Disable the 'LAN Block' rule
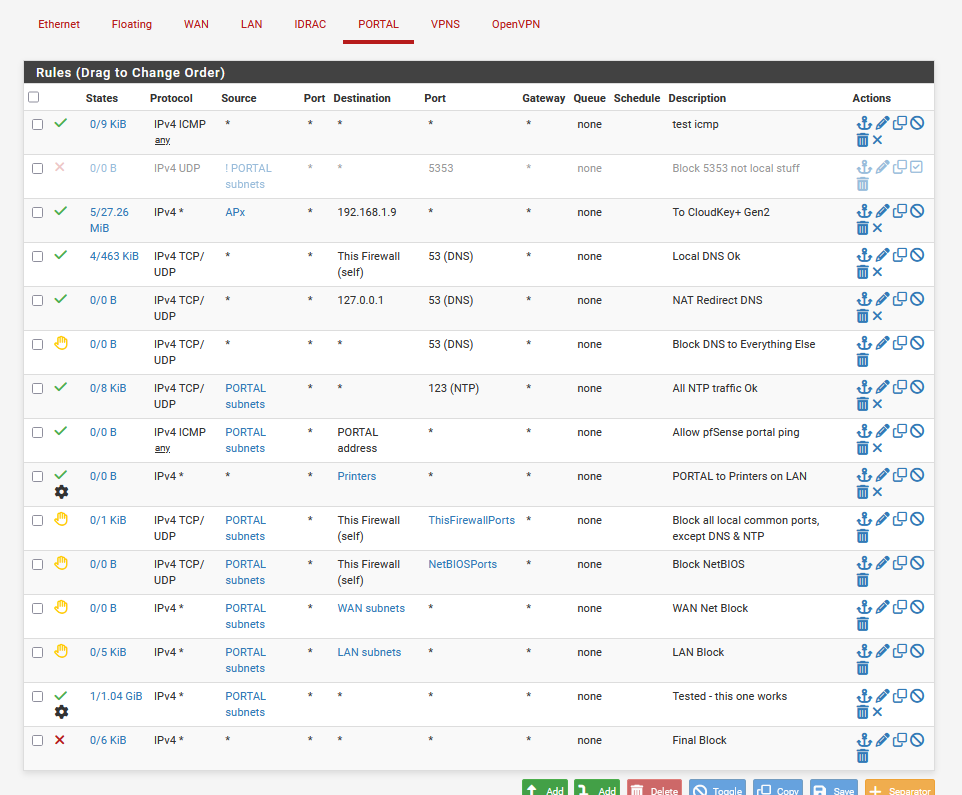Viewport: 962px width, 795px height. click(x=917, y=651)
